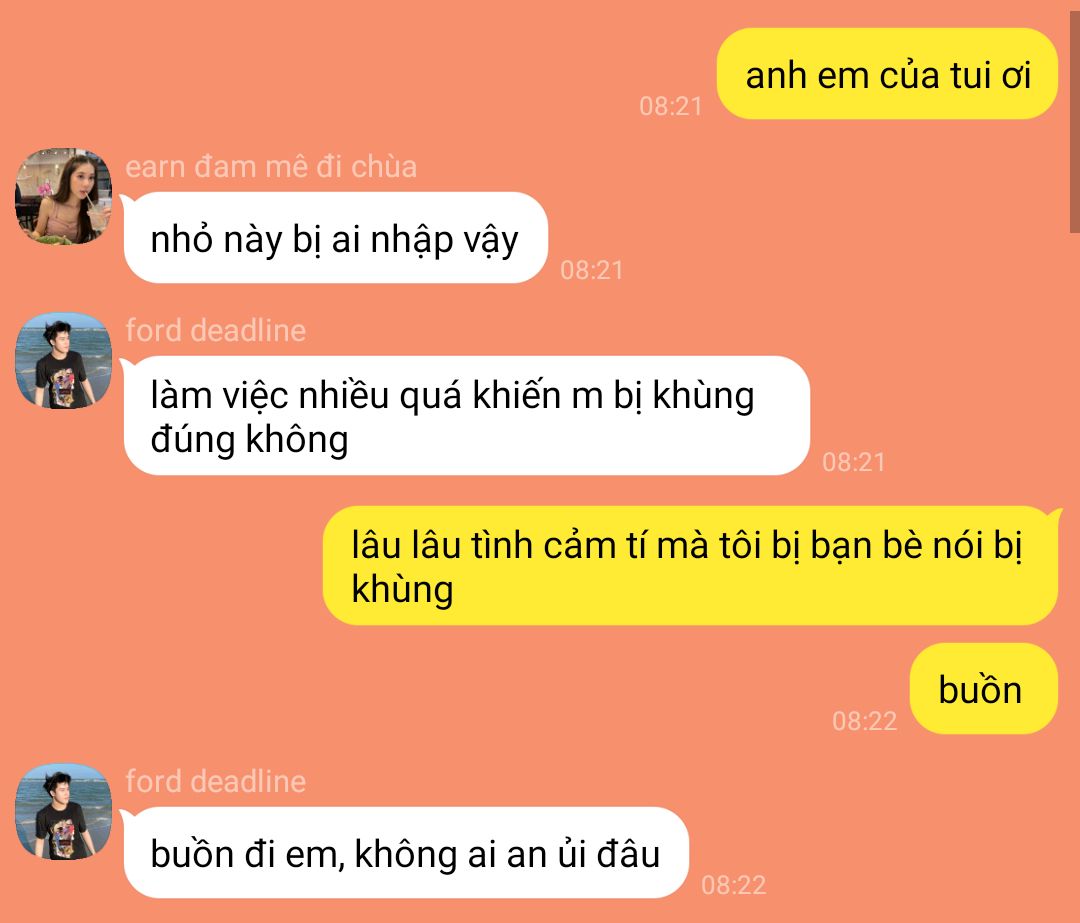
Task: Open earn đam mê đi chùa's profile avatar
Action: (63, 196)
